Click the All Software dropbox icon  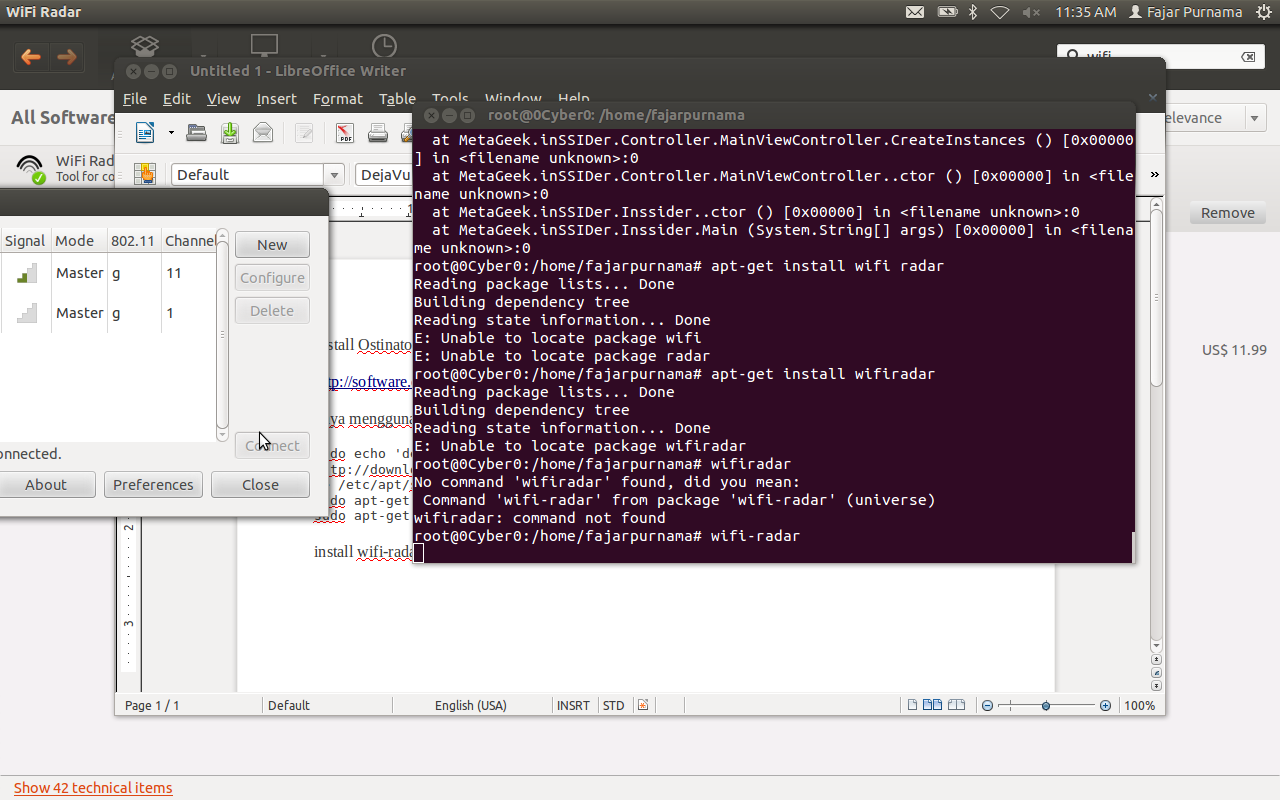[x=146, y=46]
